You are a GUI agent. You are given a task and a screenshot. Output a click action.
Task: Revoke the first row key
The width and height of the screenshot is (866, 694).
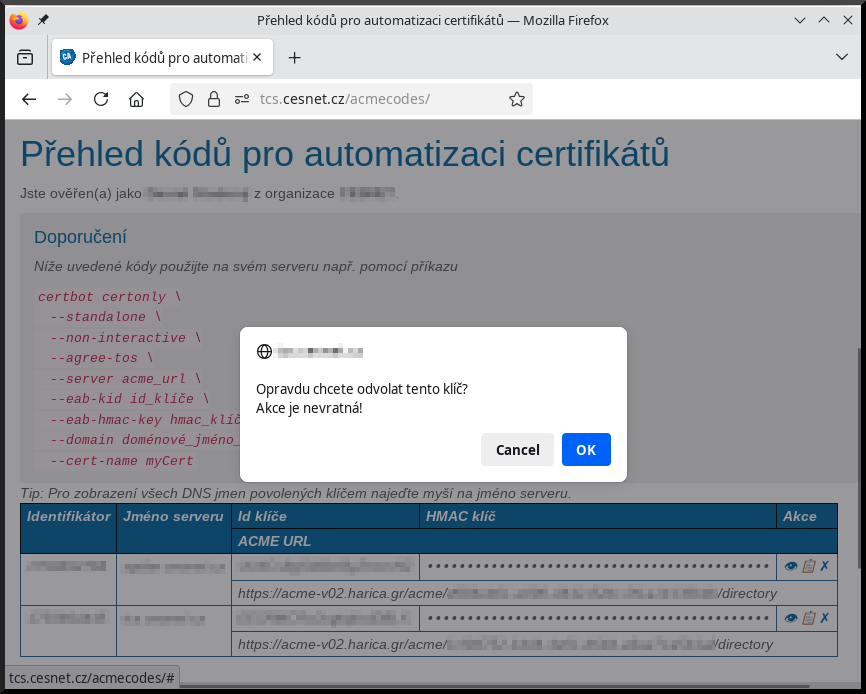(825, 566)
